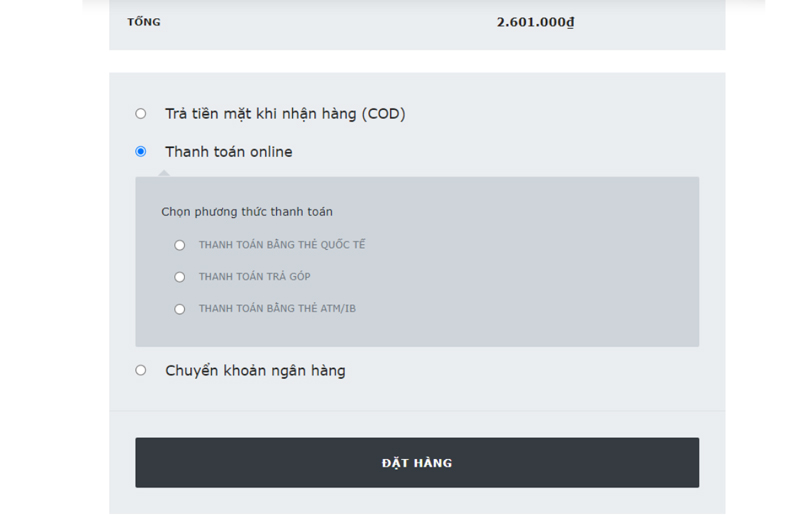Choose the trả góp installment radio button
The height and width of the screenshot is (517, 800).
[x=180, y=277]
